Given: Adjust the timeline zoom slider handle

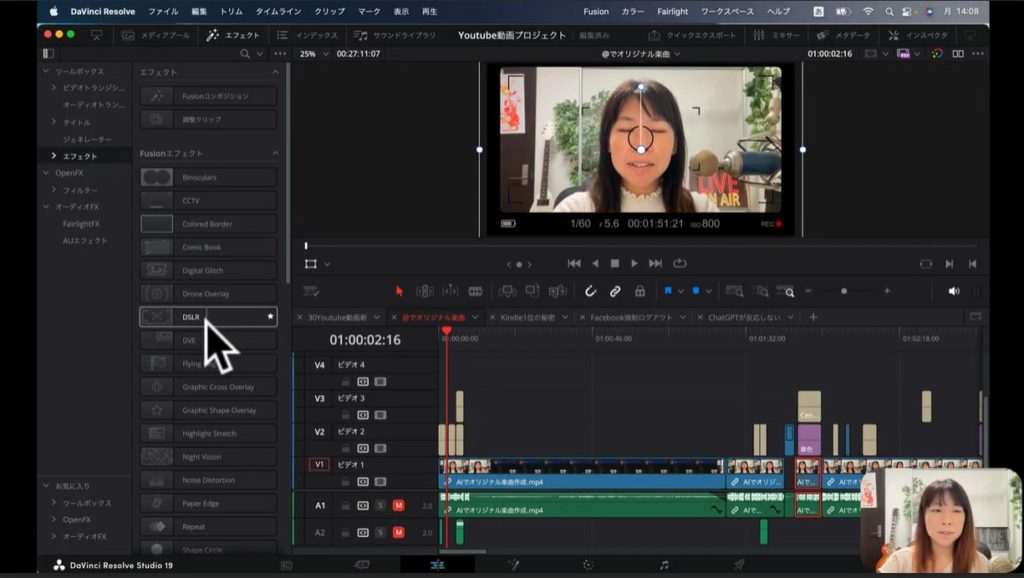Looking at the screenshot, I should pyautogui.click(x=844, y=291).
